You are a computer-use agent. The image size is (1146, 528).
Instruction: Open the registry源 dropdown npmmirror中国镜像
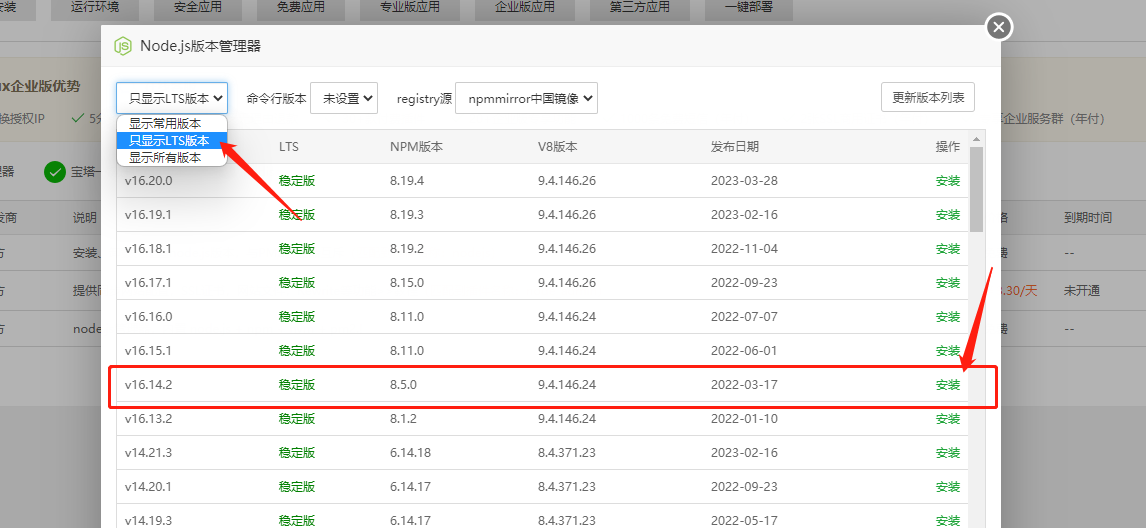coord(526,98)
